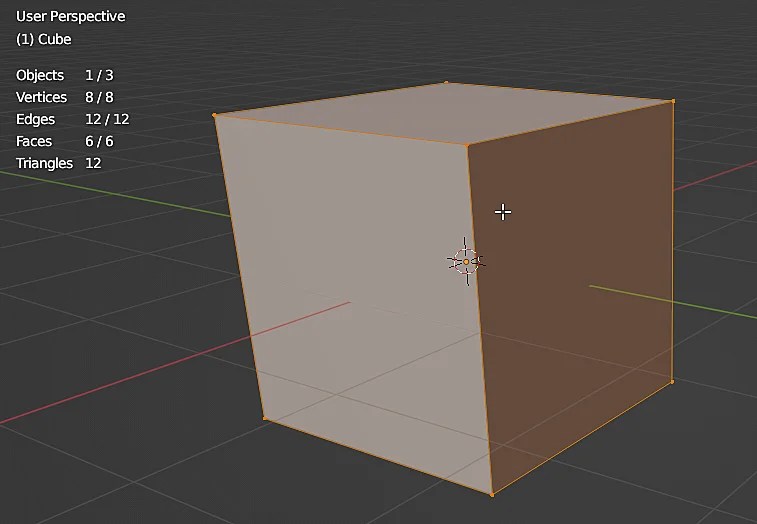Click the "Objects" statistics label
This screenshot has width=757, height=524.
[40, 75]
